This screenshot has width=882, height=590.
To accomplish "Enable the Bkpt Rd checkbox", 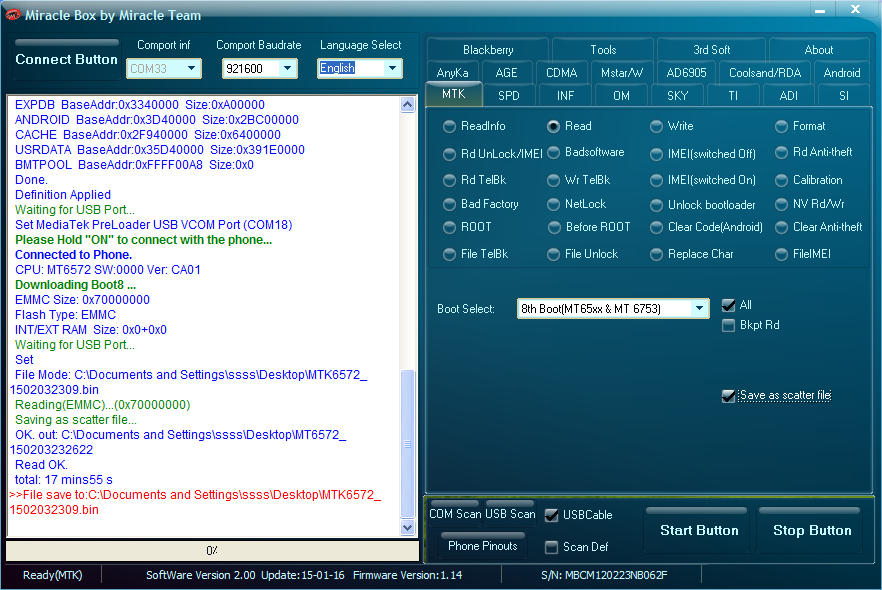I will click(x=728, y=326).
